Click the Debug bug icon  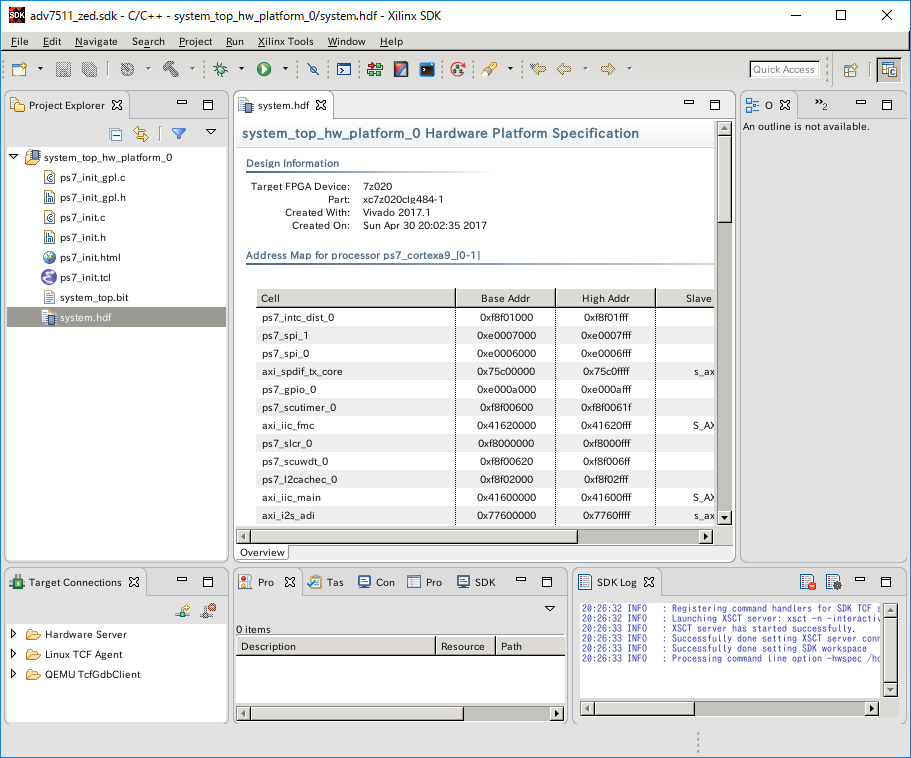[220, 69]
